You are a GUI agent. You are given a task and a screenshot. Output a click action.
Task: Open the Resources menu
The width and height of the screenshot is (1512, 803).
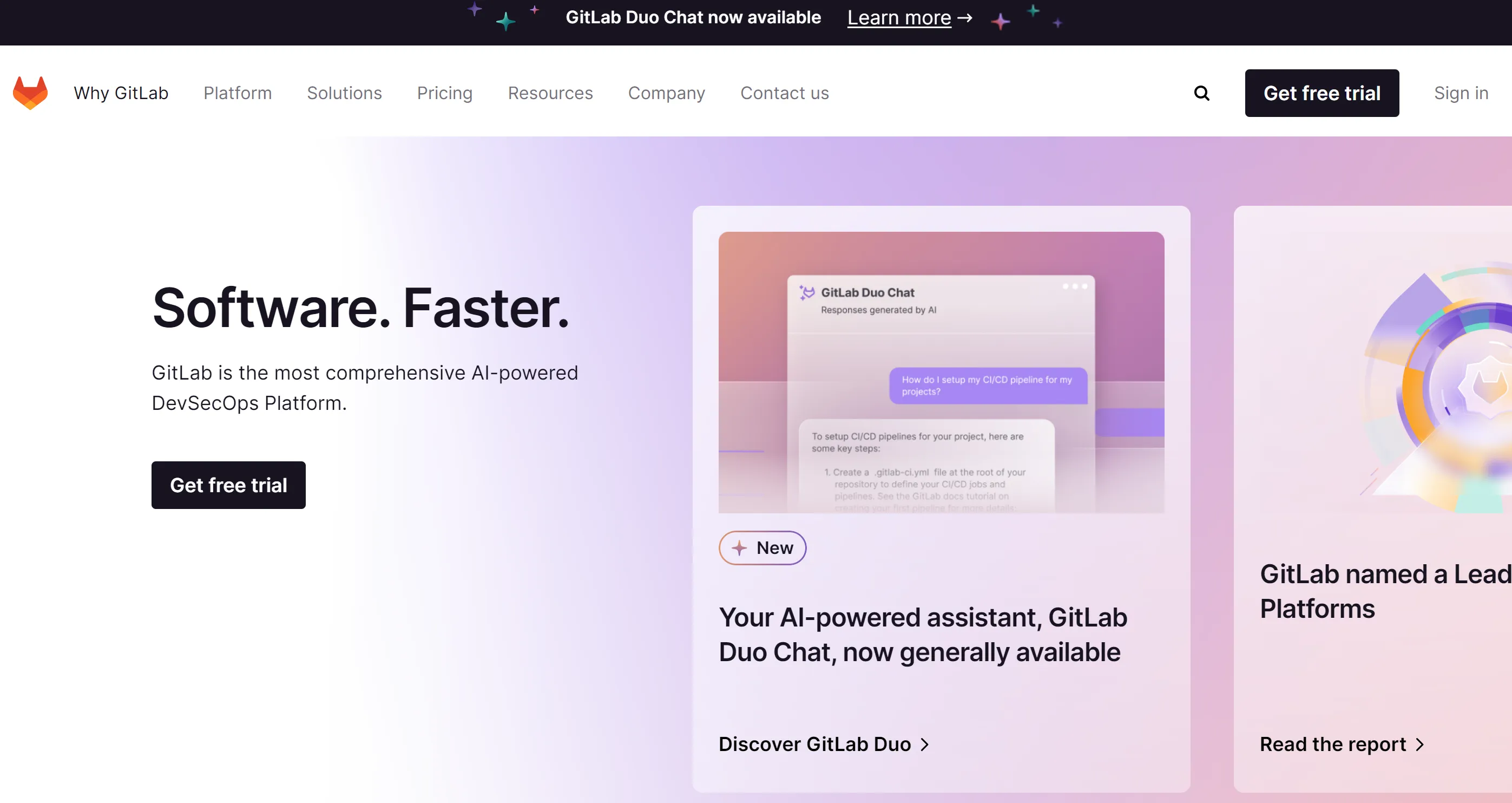click(550, 93)
